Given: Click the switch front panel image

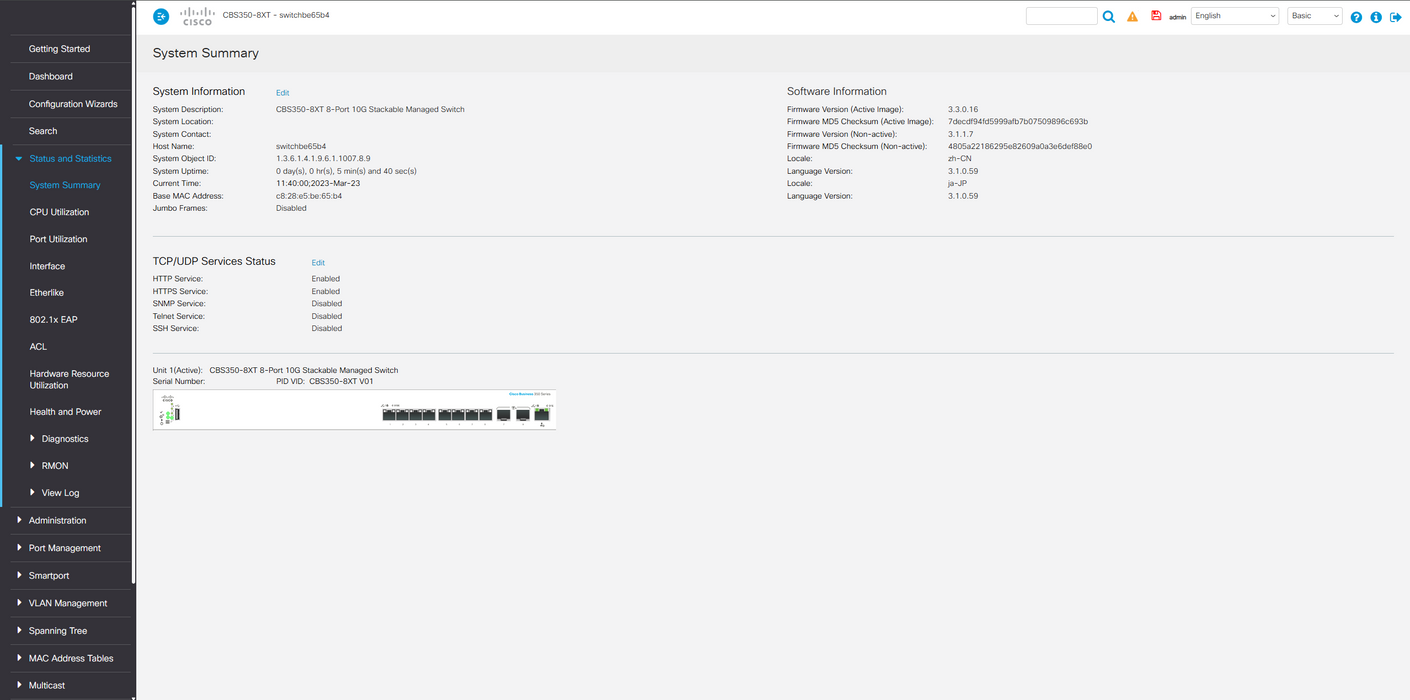Looking at the screenshot, I should coord(354,410).
